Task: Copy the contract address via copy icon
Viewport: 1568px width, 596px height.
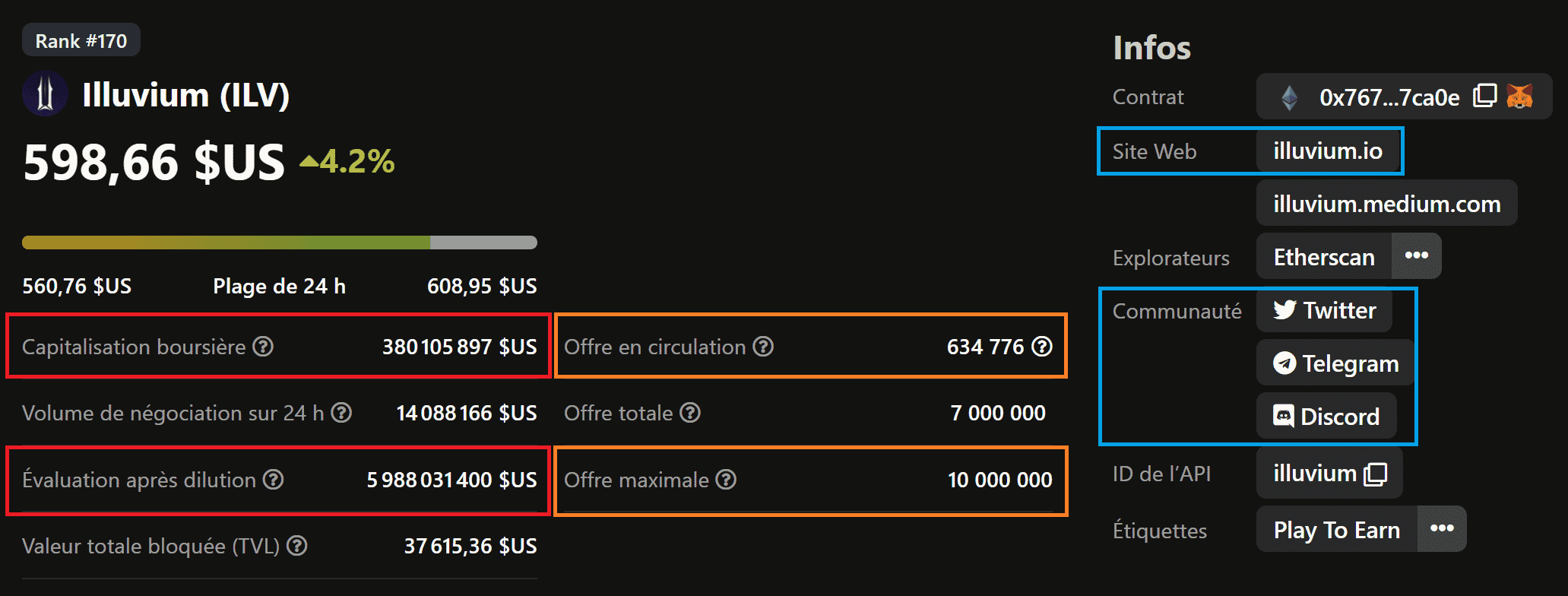Action: [x=1484, y=97]
